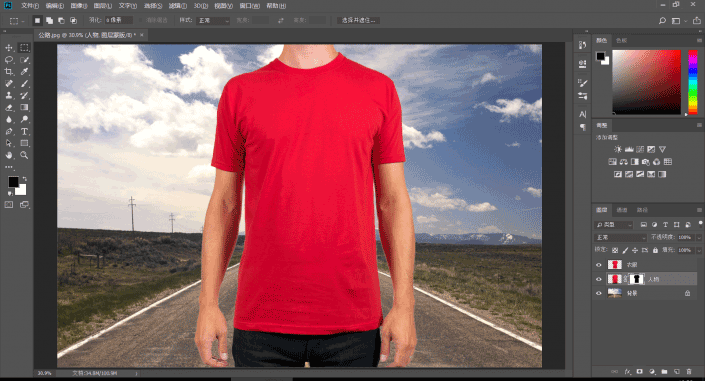Select the Pen tool

[x=9, y=131]
